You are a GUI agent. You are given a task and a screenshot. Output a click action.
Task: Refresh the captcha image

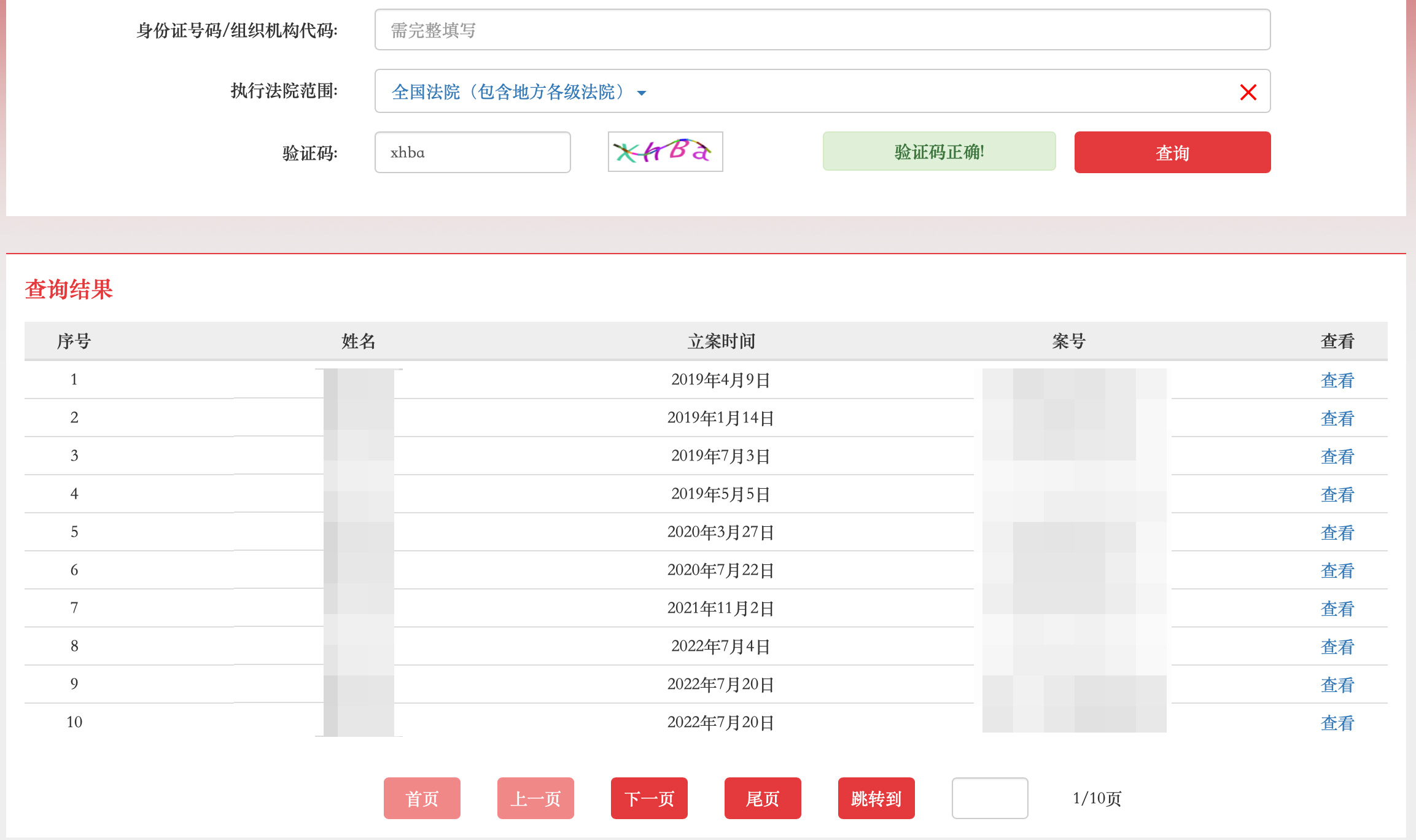tap(665, 152)
